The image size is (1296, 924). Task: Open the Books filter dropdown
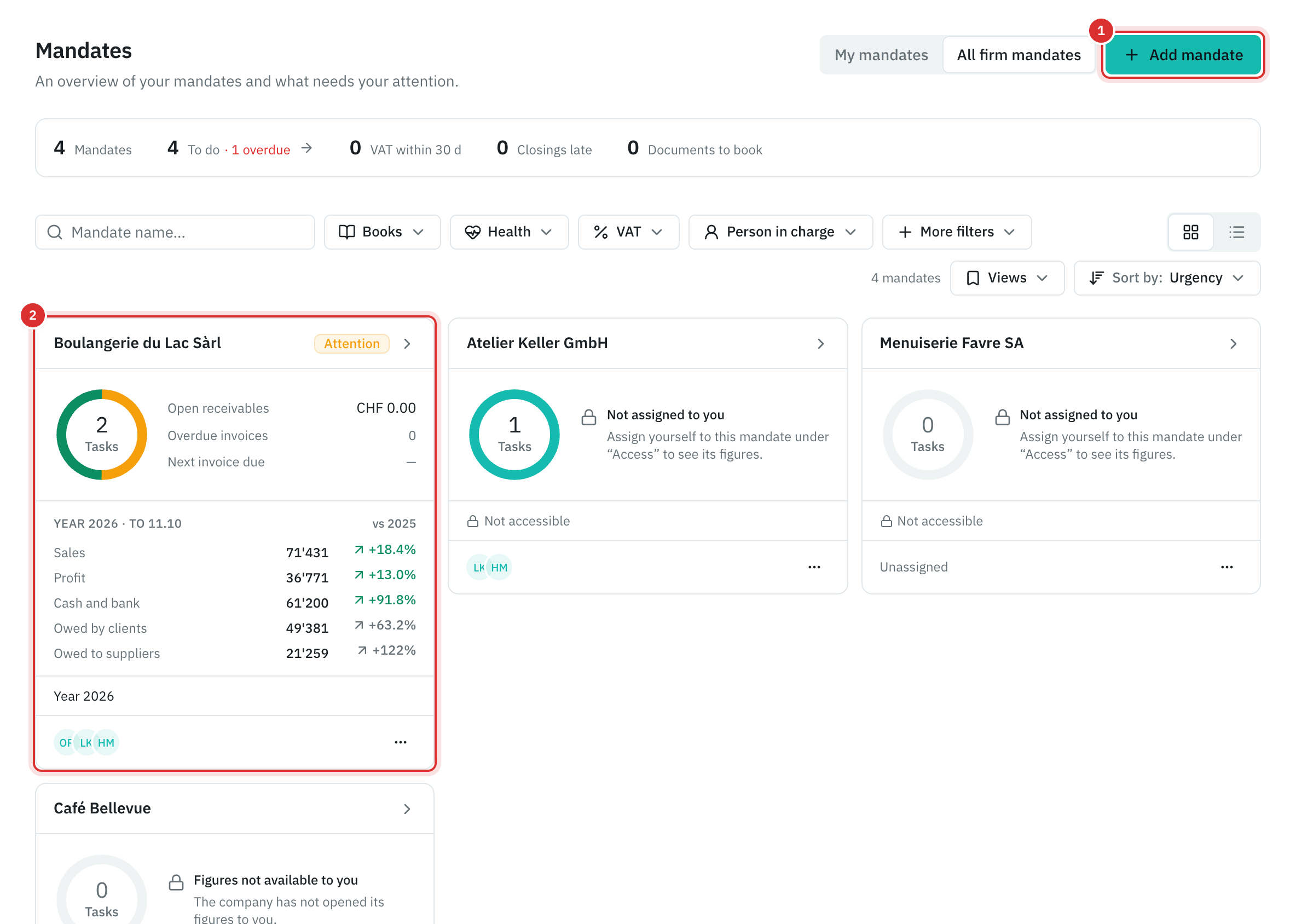point(383,232)
